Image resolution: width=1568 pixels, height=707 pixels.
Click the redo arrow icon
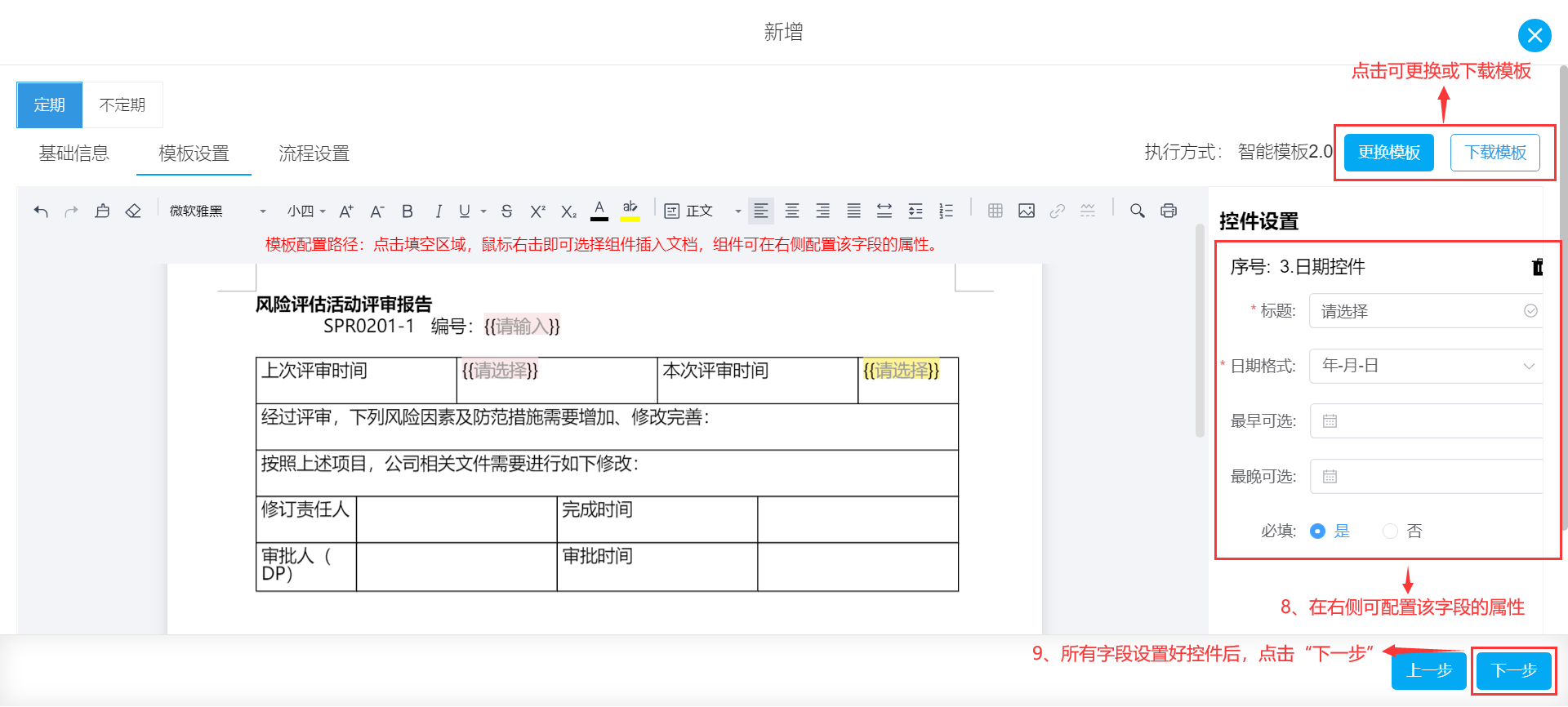71,211
